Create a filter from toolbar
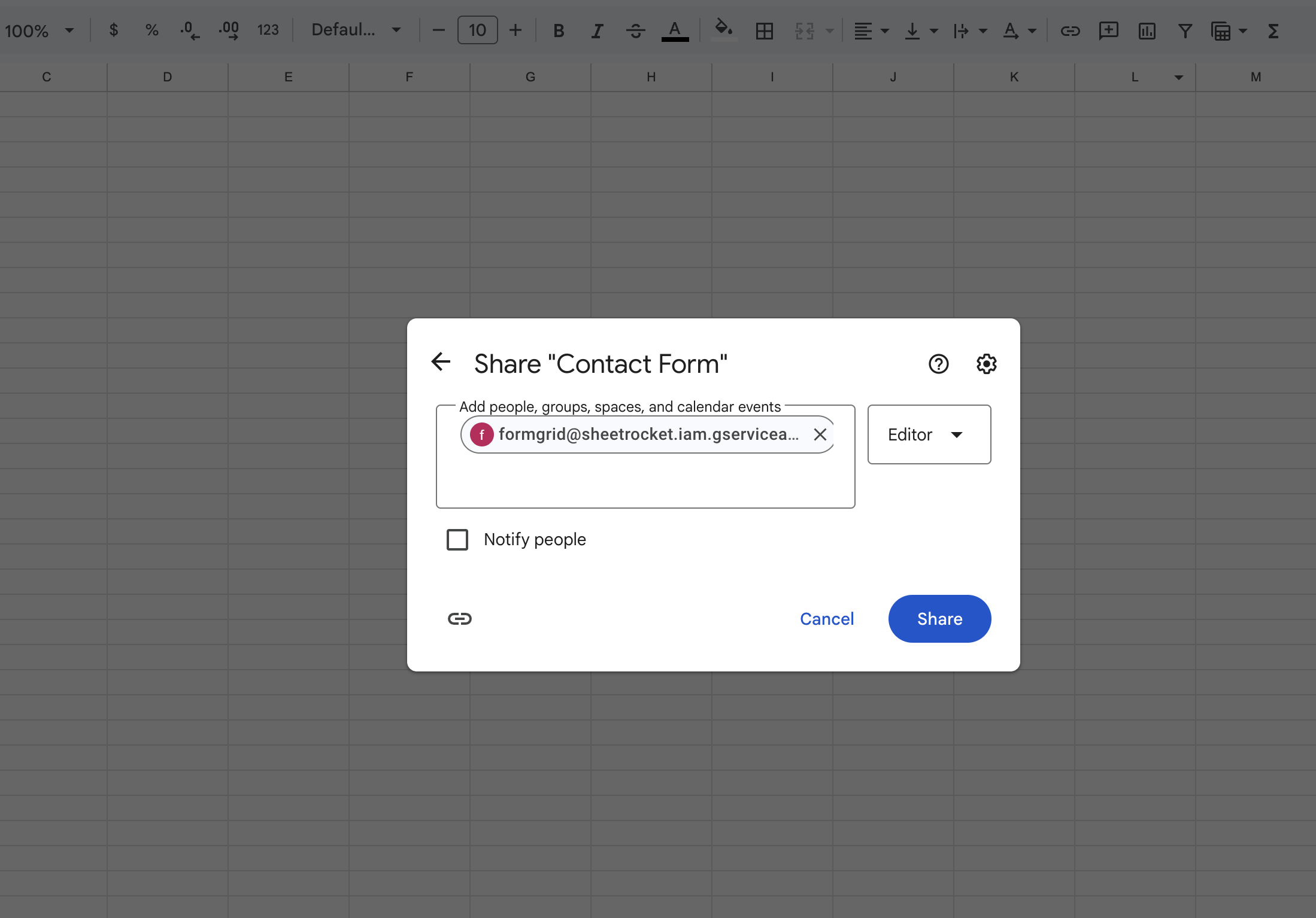This screenshot has height=918, width=1316. coord(1184,31)
